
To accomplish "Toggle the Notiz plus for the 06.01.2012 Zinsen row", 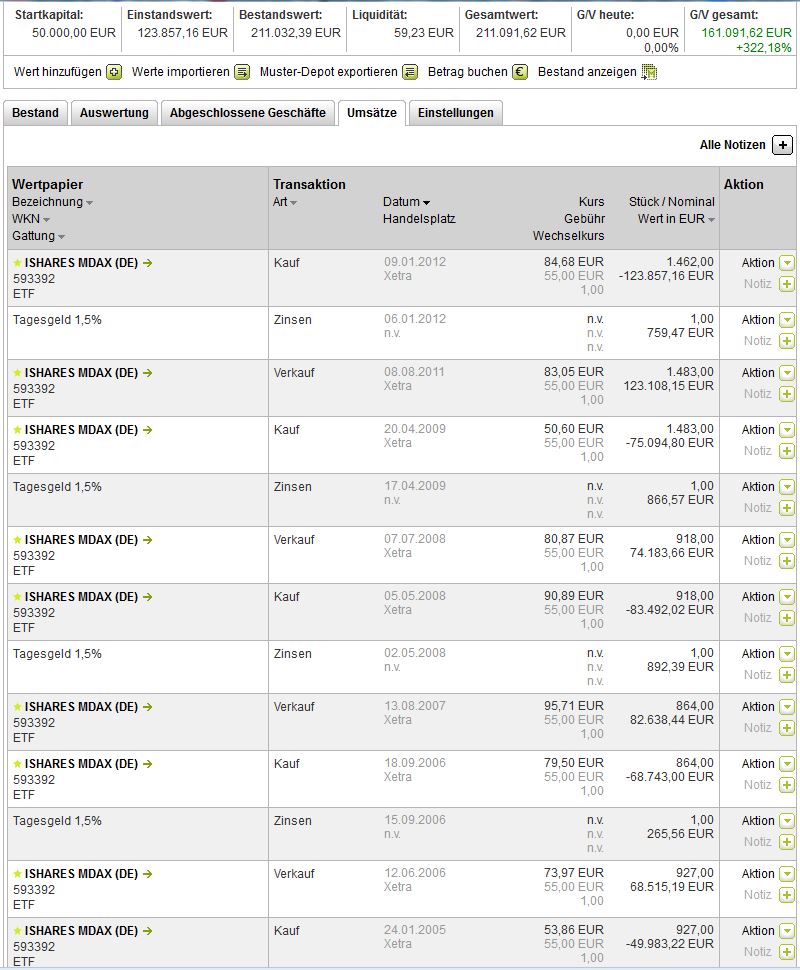I will (786, 341).
